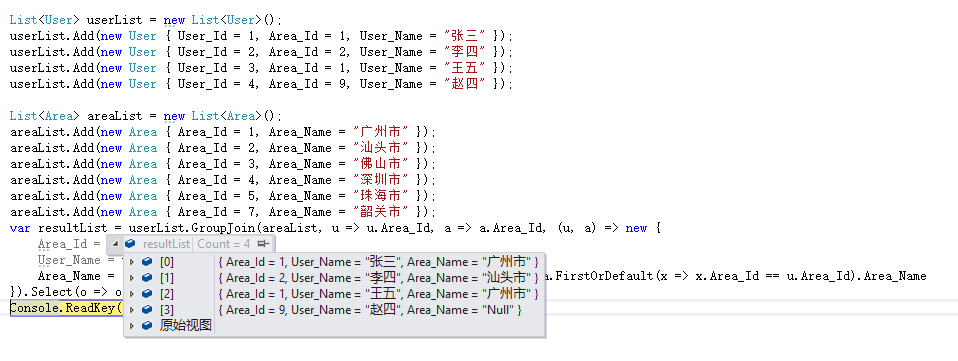Select the Count = 4 value
Image resolution: width=958 pixels, height=361 pixels.
pos(223,244)
